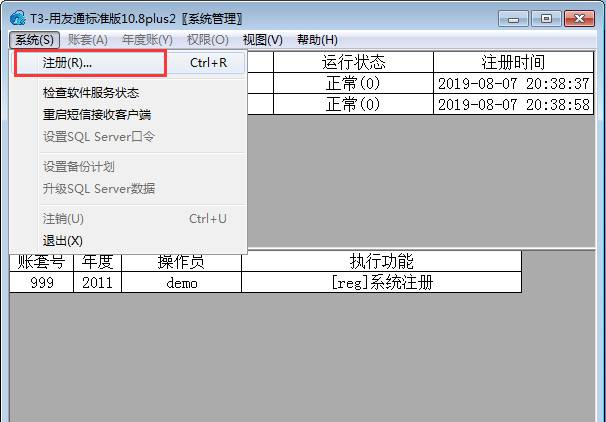Click the 操作员 column header
Screen dimensions: 606x422
coord(181,262)
